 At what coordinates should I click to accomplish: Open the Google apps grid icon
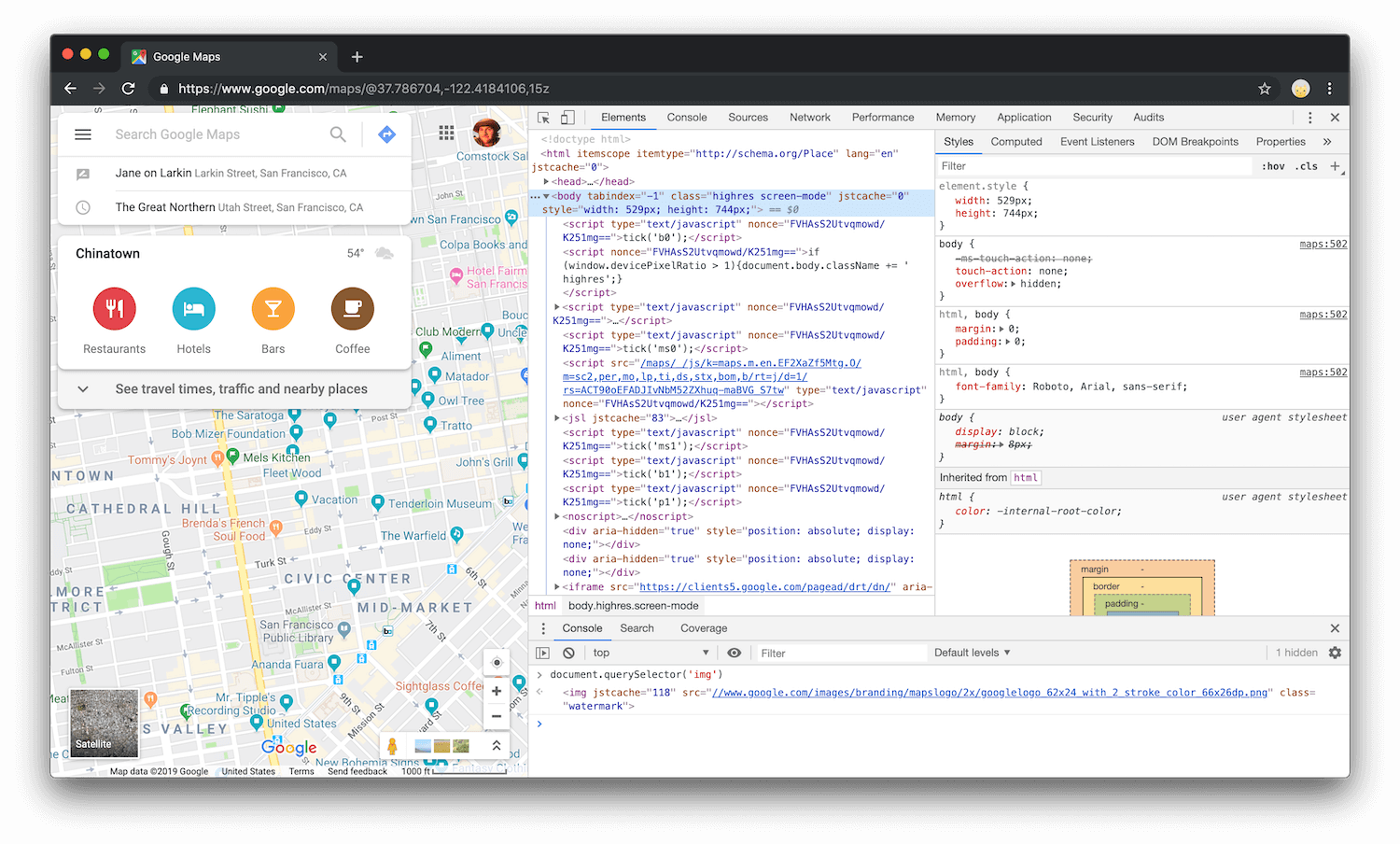[x=446, y=134]
